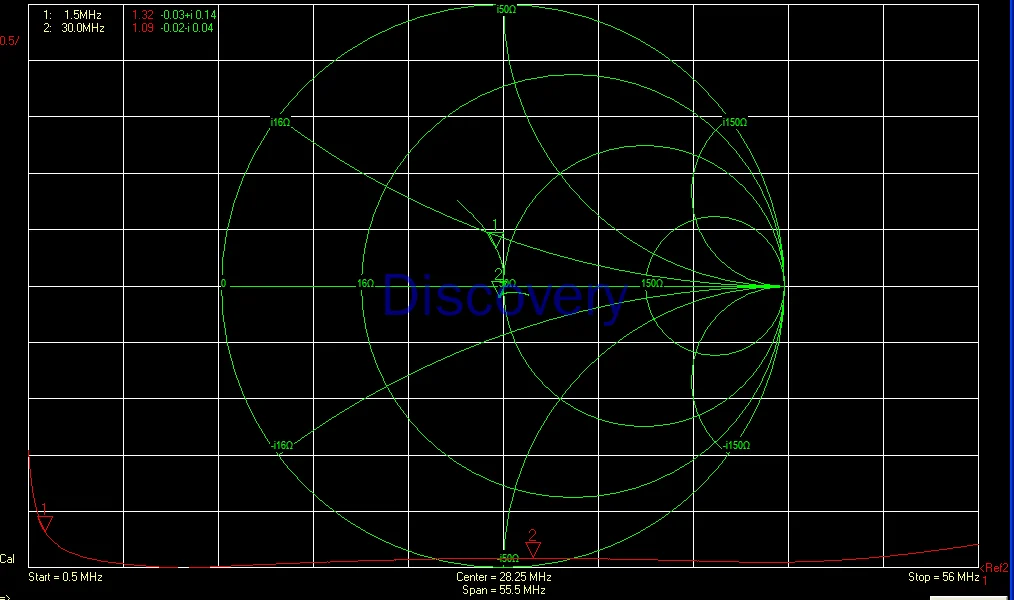Select red marker 2 on the SWR trace

click(533, 550)
